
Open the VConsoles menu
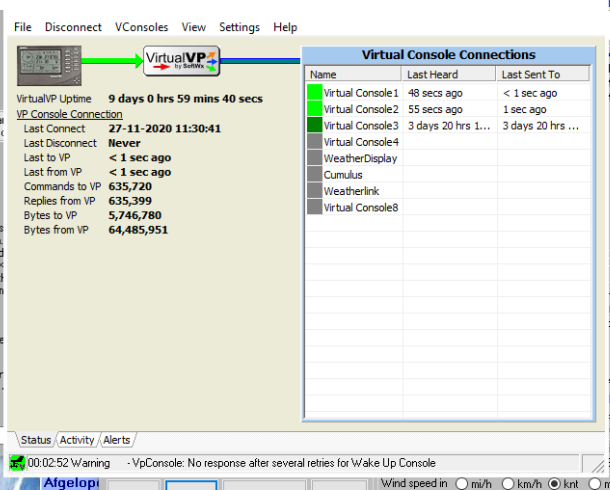142,27
